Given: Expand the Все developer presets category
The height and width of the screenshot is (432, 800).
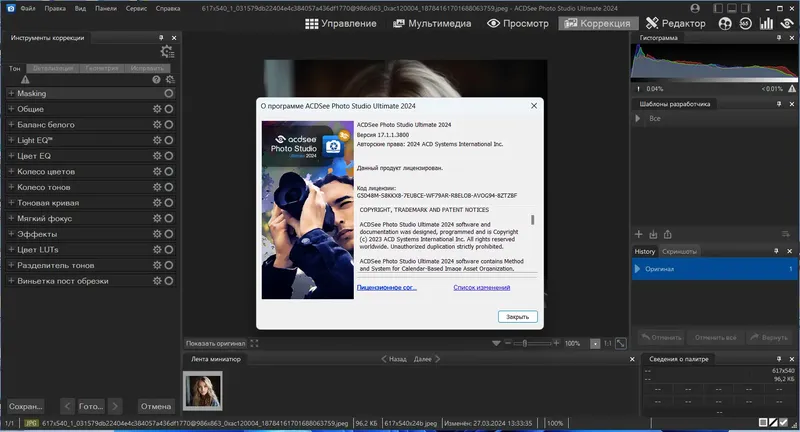Looking at the screenshot, I should (638, 118).
